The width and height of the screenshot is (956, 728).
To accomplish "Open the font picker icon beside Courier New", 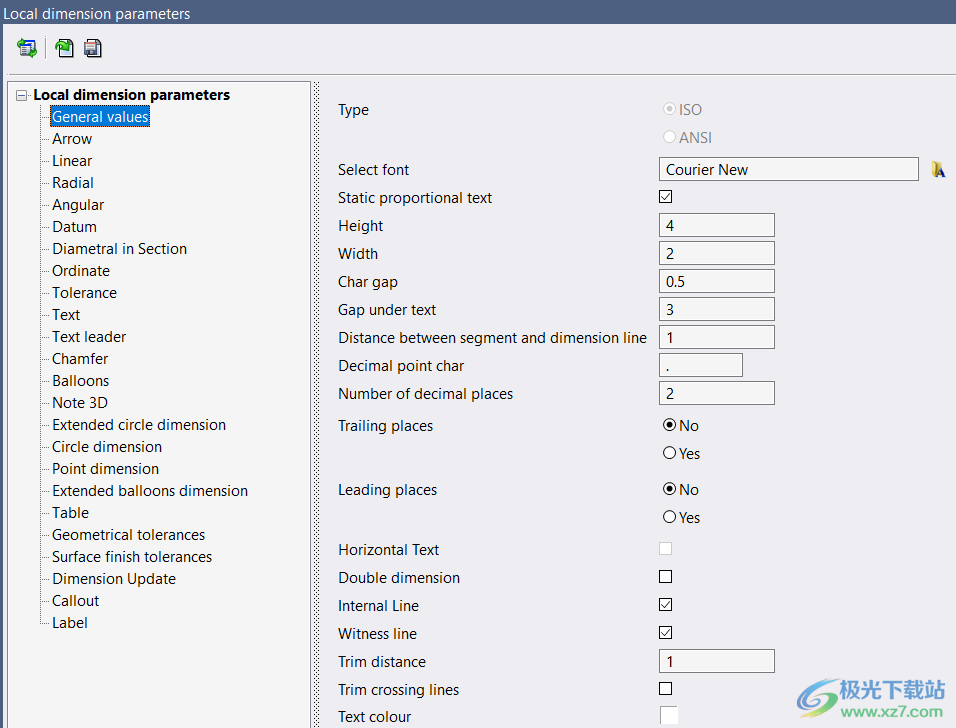I will click(x=938, y=169).
